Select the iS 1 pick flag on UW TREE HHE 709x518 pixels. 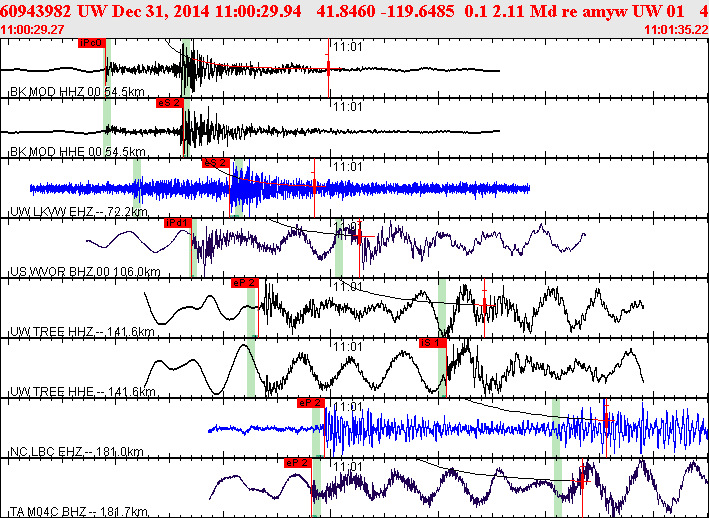click(x=432, y=344)
